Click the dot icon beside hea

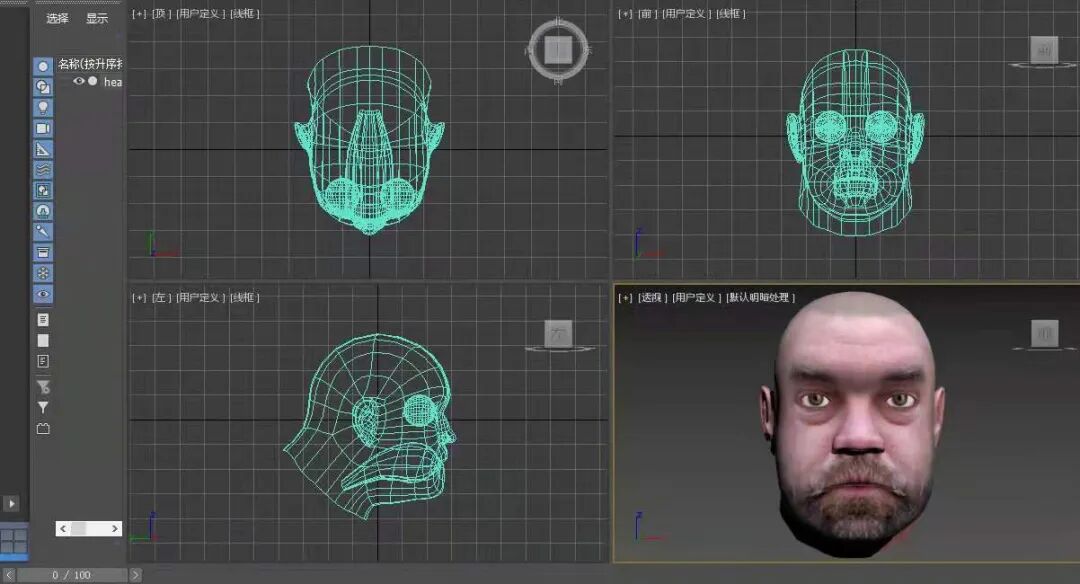coord(92,81)
